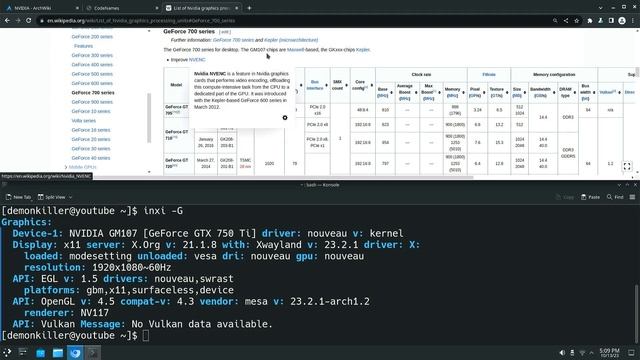Open the application launcher on taskbar
Image resolution: width=640 pixels, height=360 pixels.
click(x=7, y=352)
